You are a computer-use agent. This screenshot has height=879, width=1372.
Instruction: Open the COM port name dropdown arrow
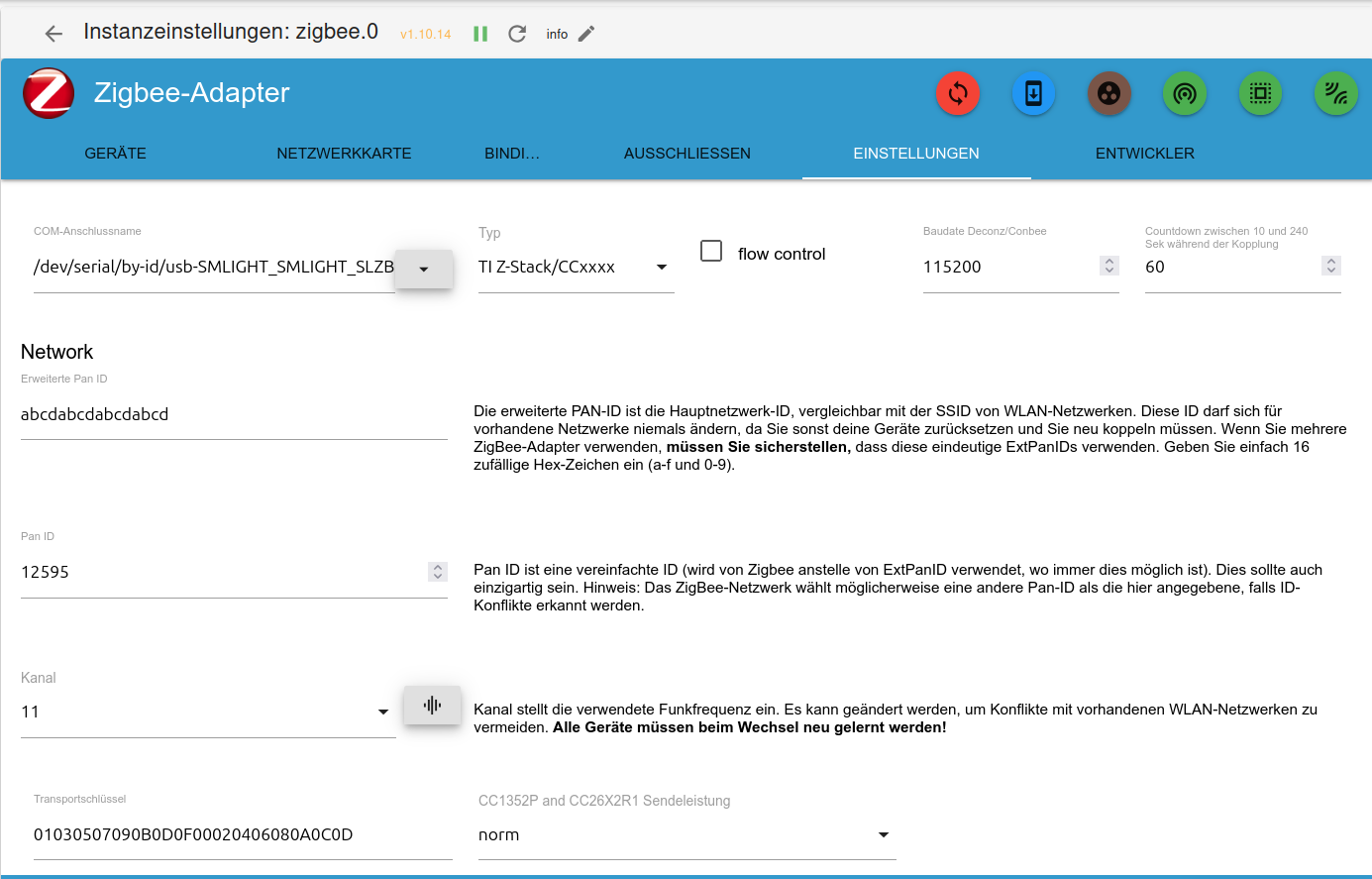(424, 269)
